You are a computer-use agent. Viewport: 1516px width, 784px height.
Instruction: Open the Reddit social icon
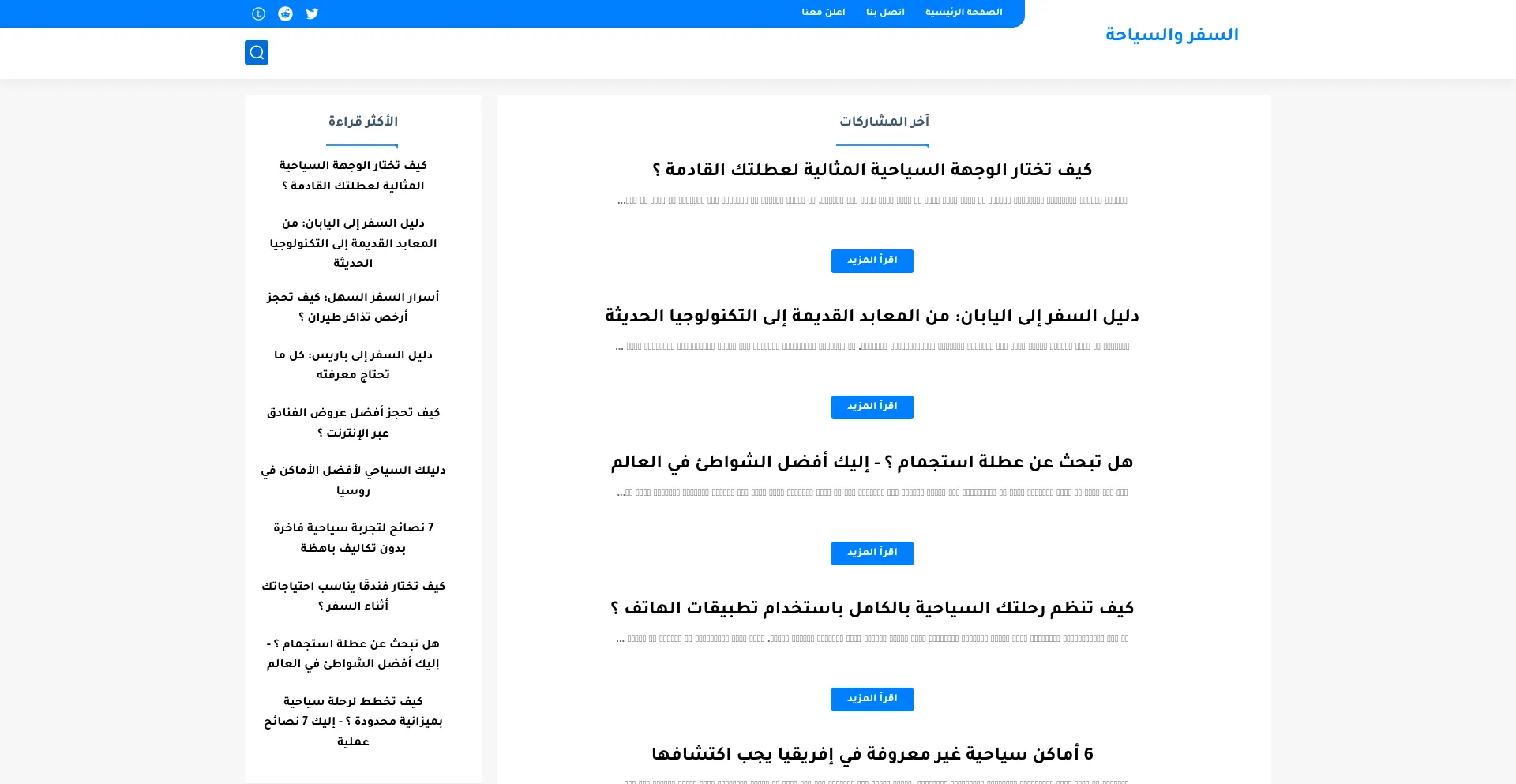pyautogui.click(x=285, y=13)
